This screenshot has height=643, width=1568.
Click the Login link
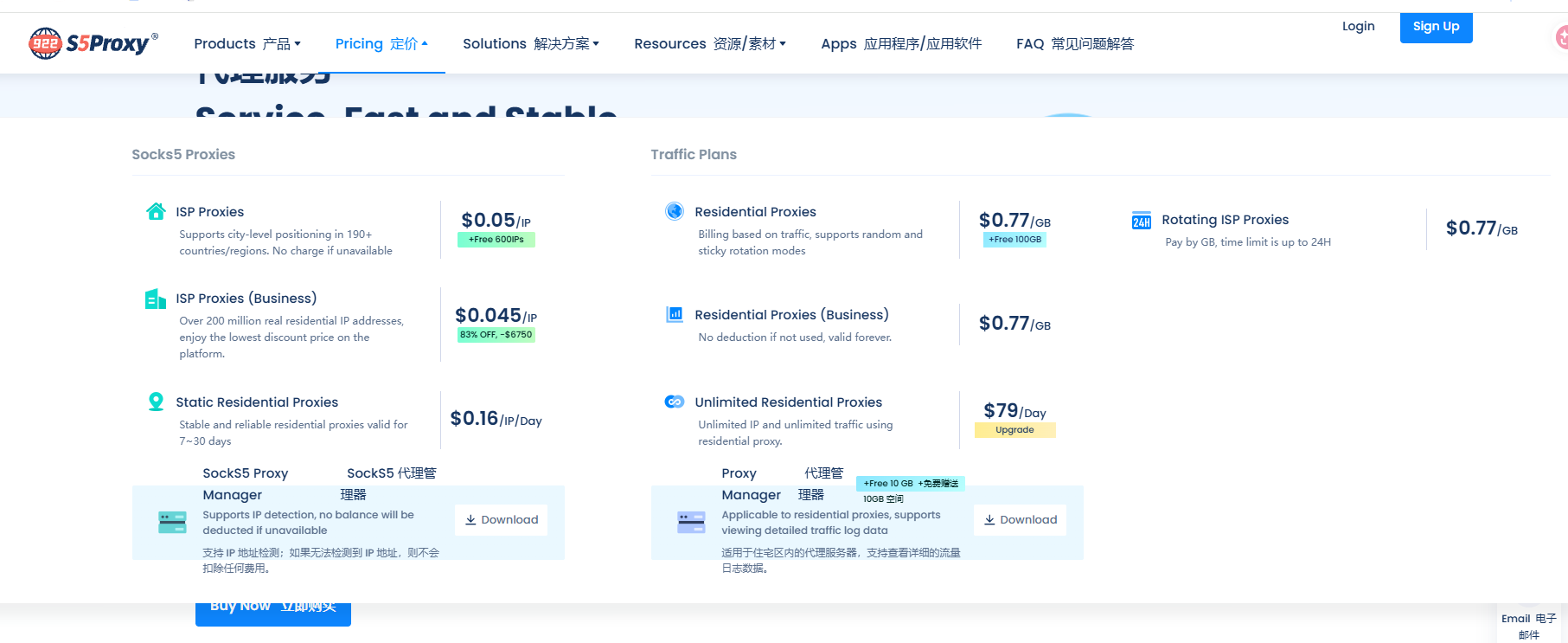1358,26
